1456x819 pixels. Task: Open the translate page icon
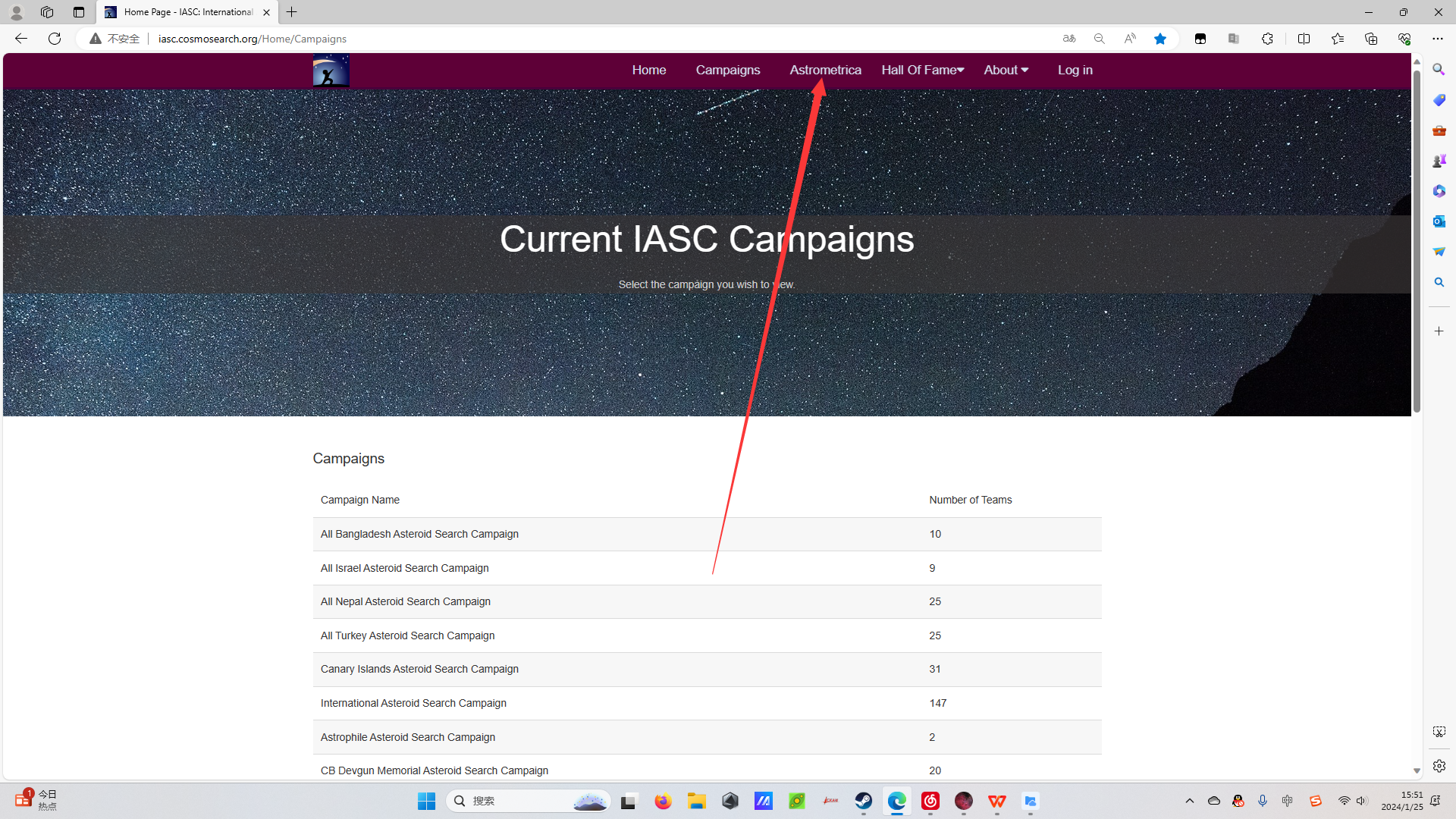coord(1069,39)
